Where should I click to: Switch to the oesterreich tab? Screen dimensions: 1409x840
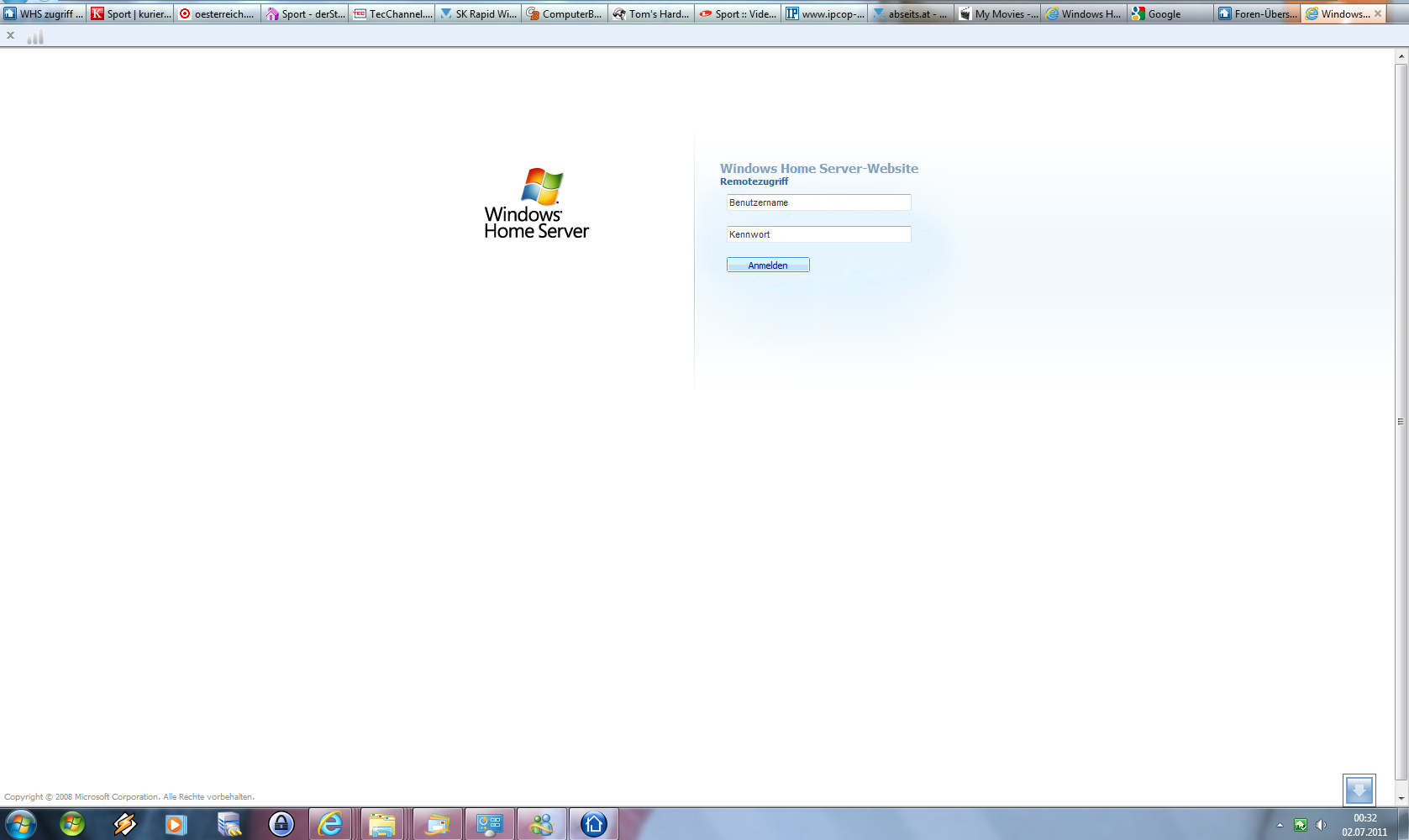coord(217,13)
